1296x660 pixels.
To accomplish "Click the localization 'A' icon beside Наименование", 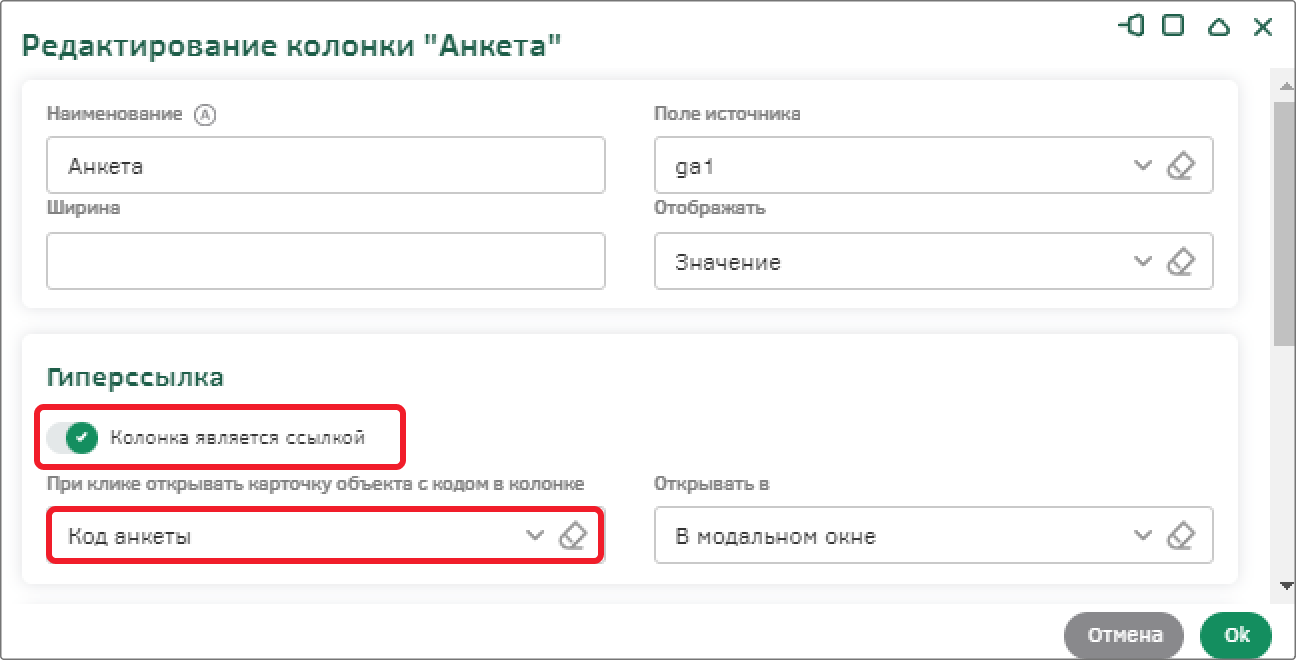I will click(205, 114).
